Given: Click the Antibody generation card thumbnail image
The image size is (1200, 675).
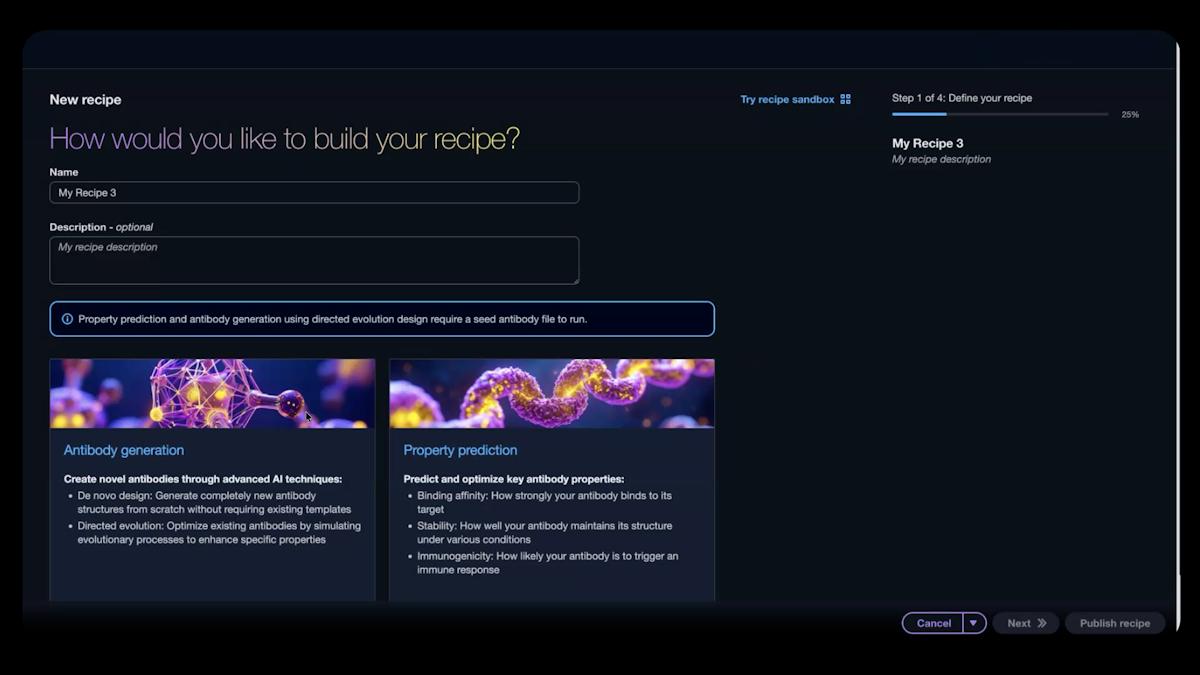Looking at the screenshot, I should pos(212,393).
